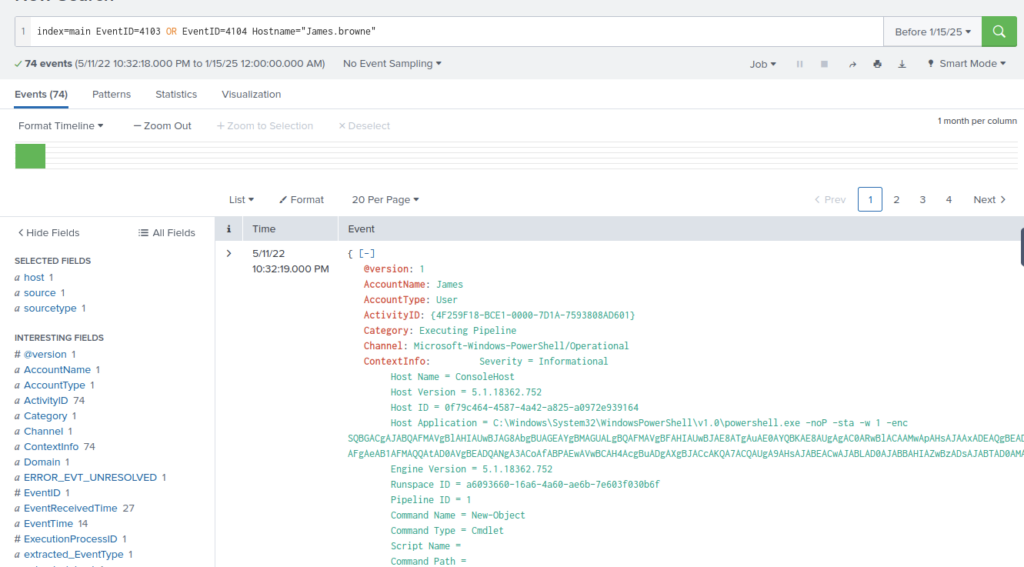The height and width of the screenshot is (567, 1024).
Task: Open No Event Sampling dropdown
Action: (x=392, y=63)
